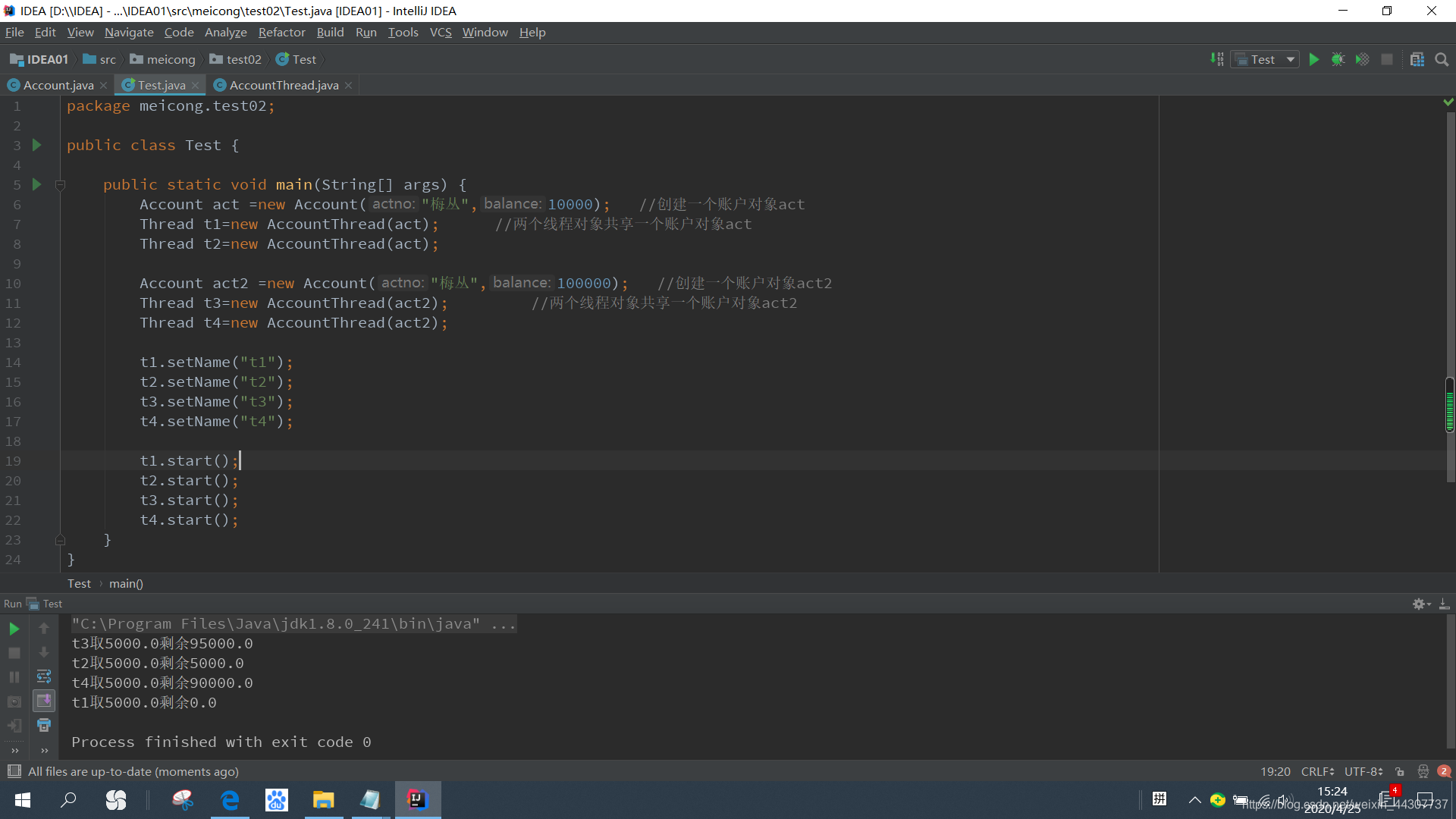Expand more left Run toolbar actions
The image size is (1456, 819).
click(x=14, y=751)
